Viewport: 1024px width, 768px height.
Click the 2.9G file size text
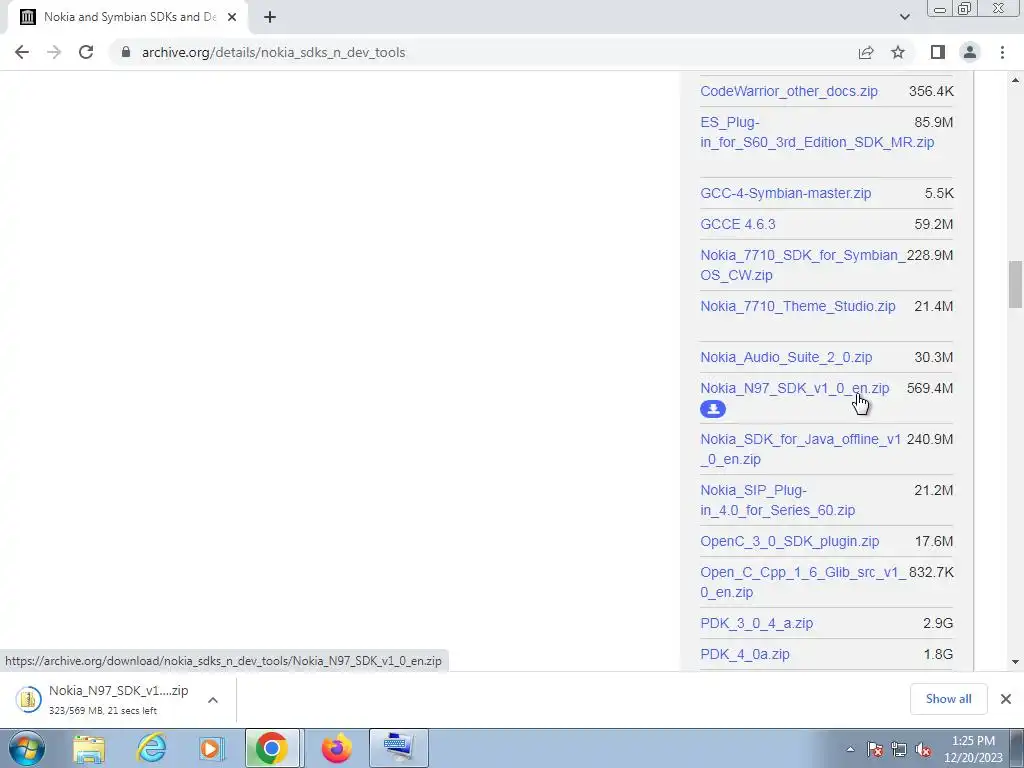(x=938, y=623)
